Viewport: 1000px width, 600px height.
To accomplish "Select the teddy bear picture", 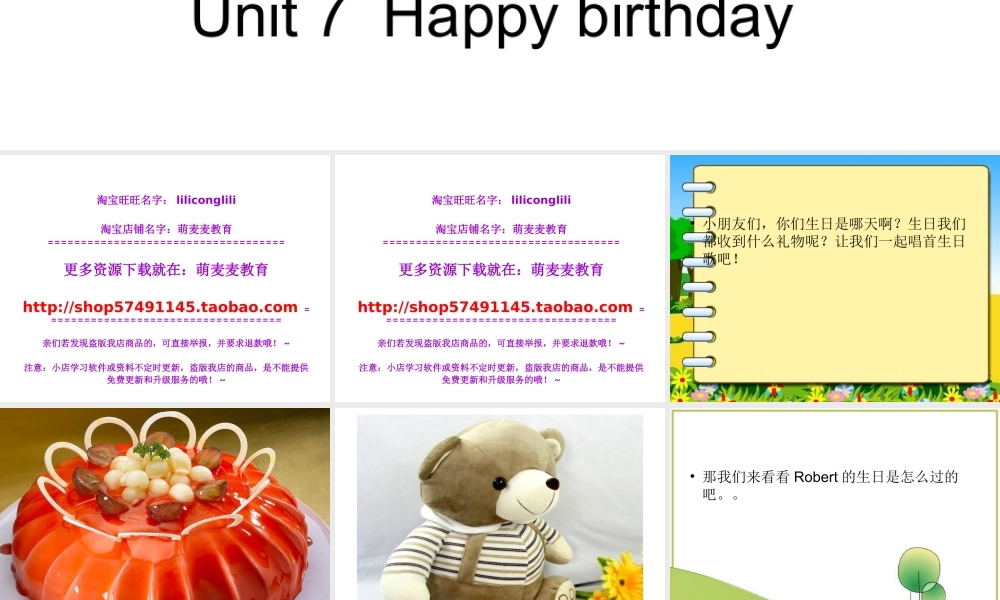I will point(499,503).
